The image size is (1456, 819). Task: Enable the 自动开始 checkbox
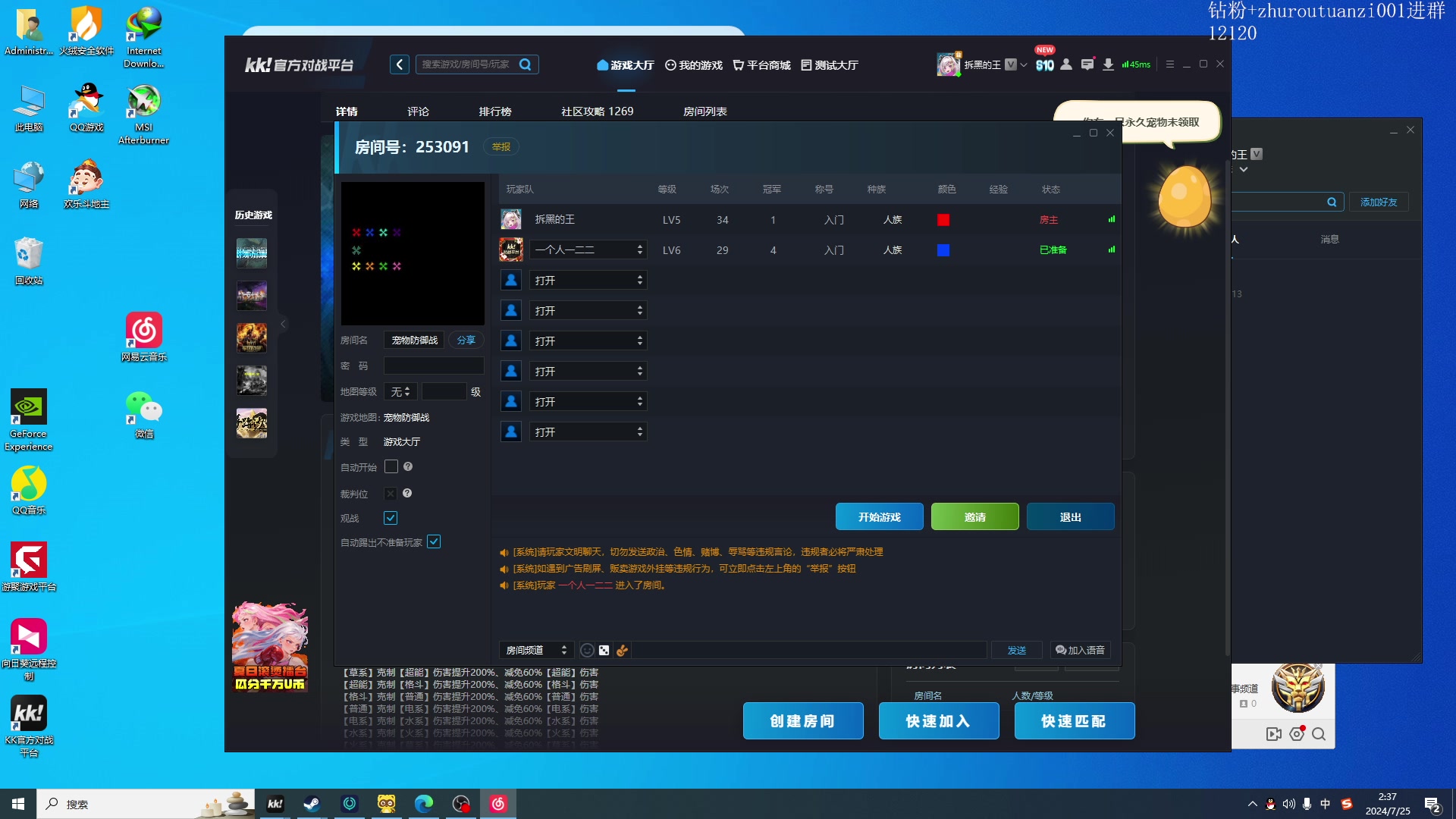point(391,466)
